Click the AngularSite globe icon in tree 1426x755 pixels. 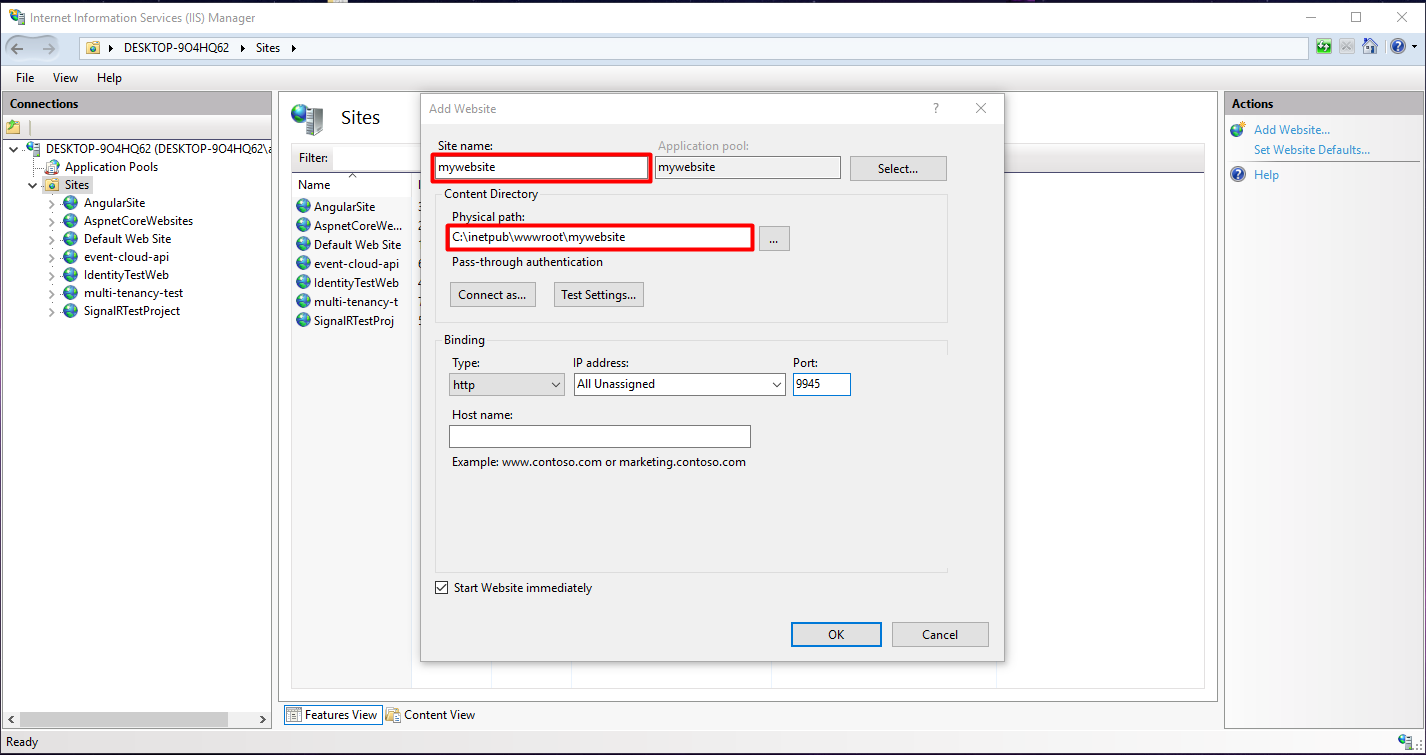pyautogui.click(x=70, y=203)
